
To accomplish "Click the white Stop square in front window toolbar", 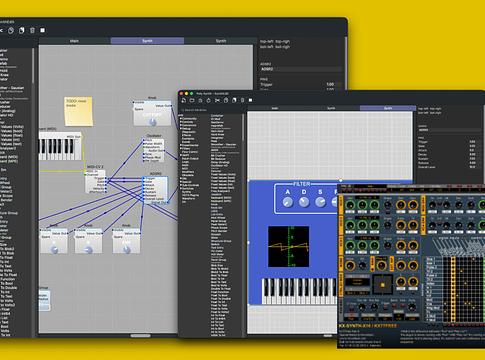I will point(251,100).
